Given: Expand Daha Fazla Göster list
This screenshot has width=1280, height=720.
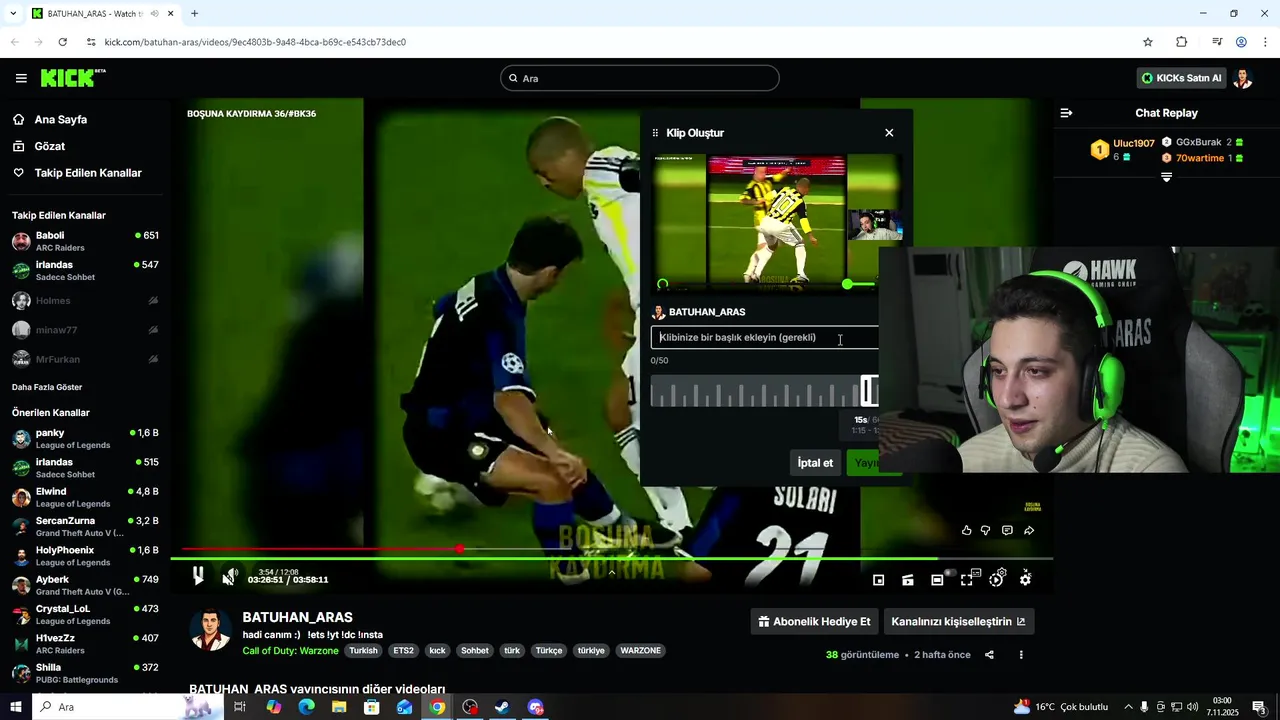Looking at the screenshot, I should [x=47, y=387].
